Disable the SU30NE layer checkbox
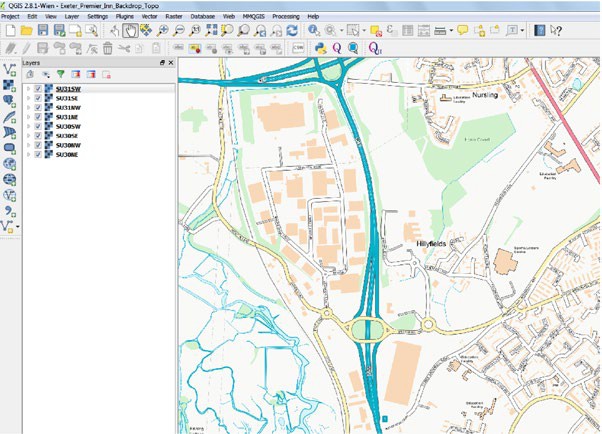Viewport: 602px width, 434px height. [x=38, y=154]
